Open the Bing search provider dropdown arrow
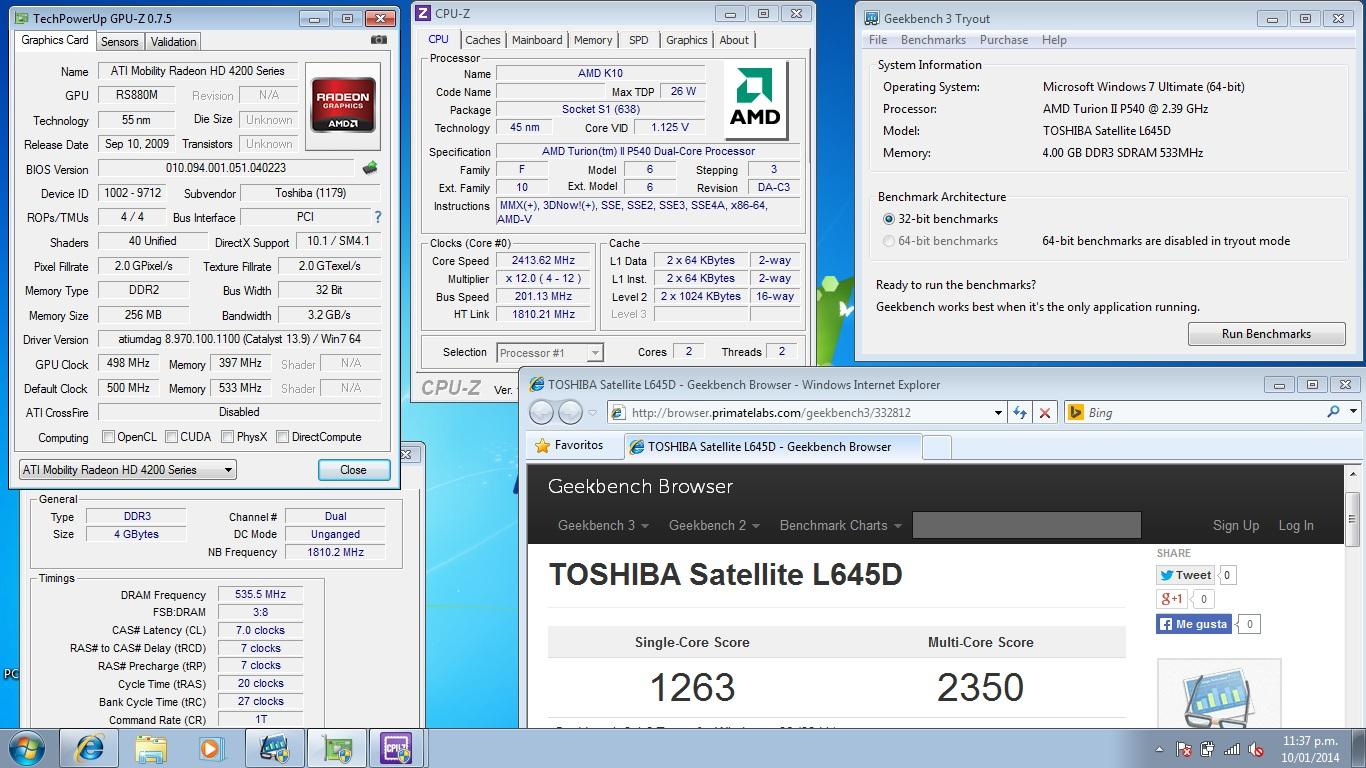This screenshot has height=768, width=1366. (x=1353, y=412)
